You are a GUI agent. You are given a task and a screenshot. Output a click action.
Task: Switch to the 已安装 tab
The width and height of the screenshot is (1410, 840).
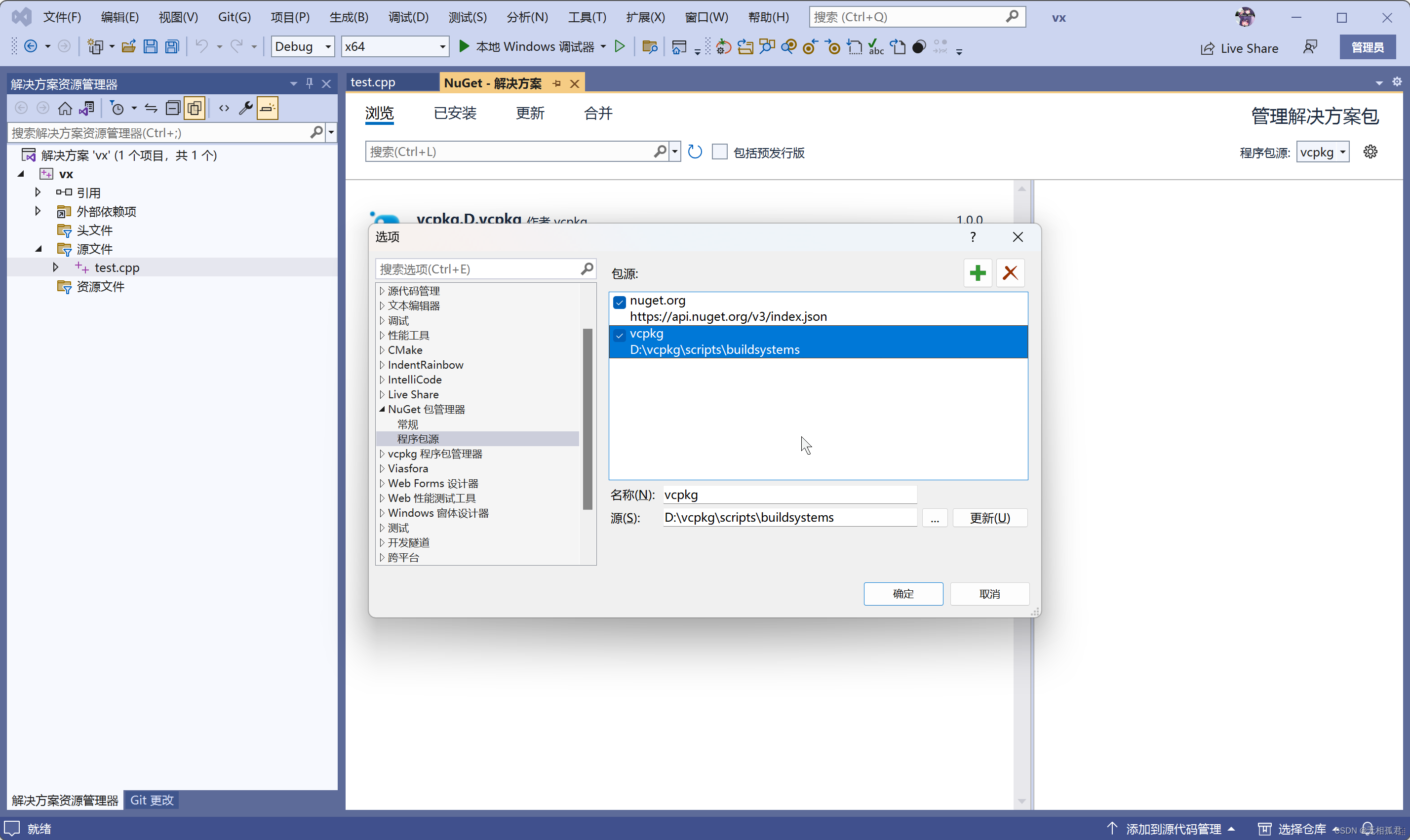point(455,113)
